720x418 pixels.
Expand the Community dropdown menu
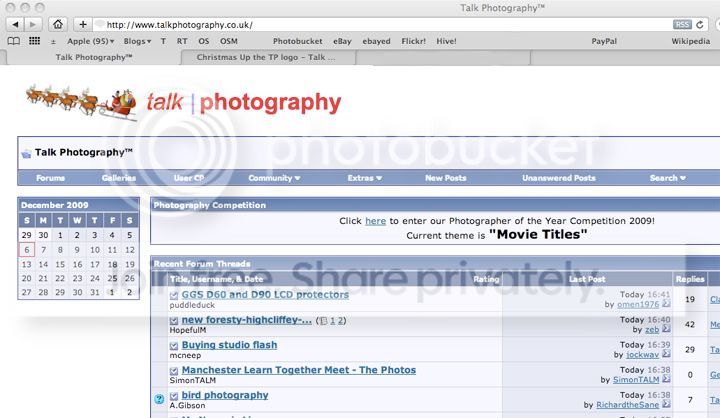pyautogui.click(x=274, y=178)
